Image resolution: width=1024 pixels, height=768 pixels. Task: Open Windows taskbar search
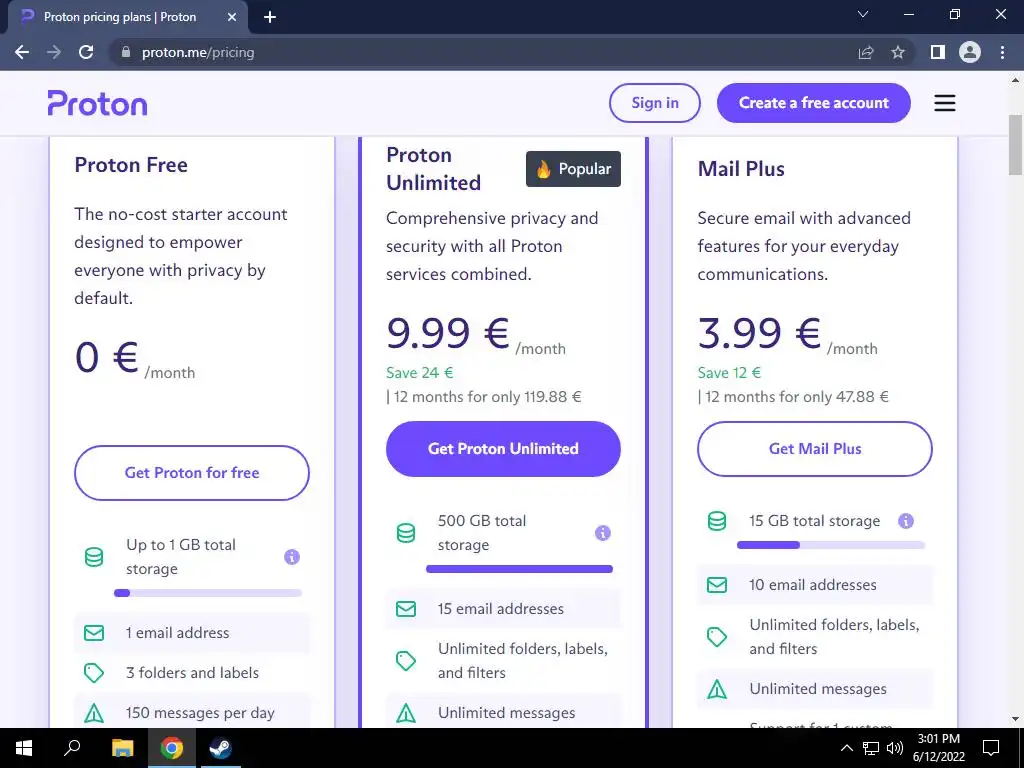point(72,748)
